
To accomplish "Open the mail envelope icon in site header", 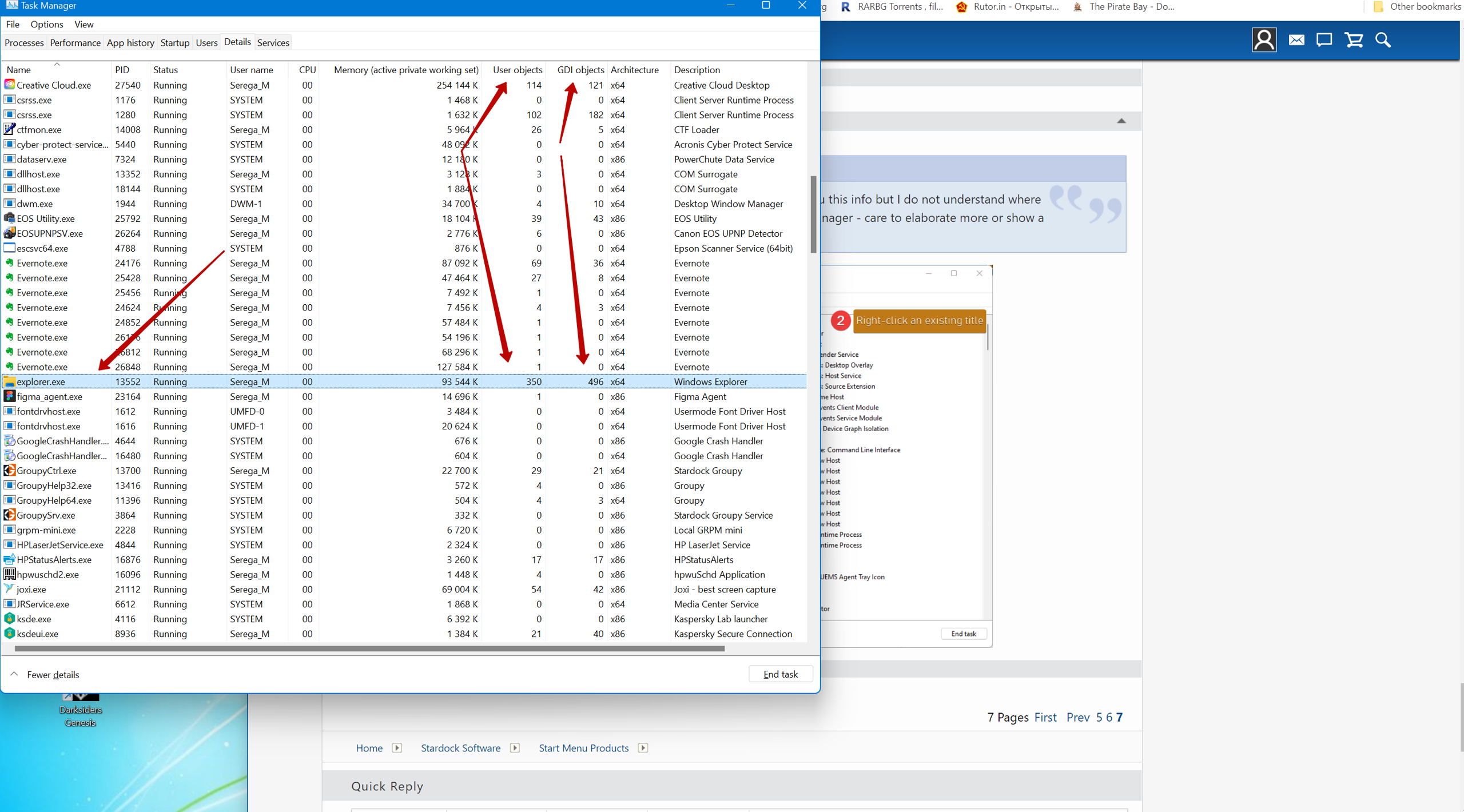I will pyautogui.click(x=1296, y=40).
